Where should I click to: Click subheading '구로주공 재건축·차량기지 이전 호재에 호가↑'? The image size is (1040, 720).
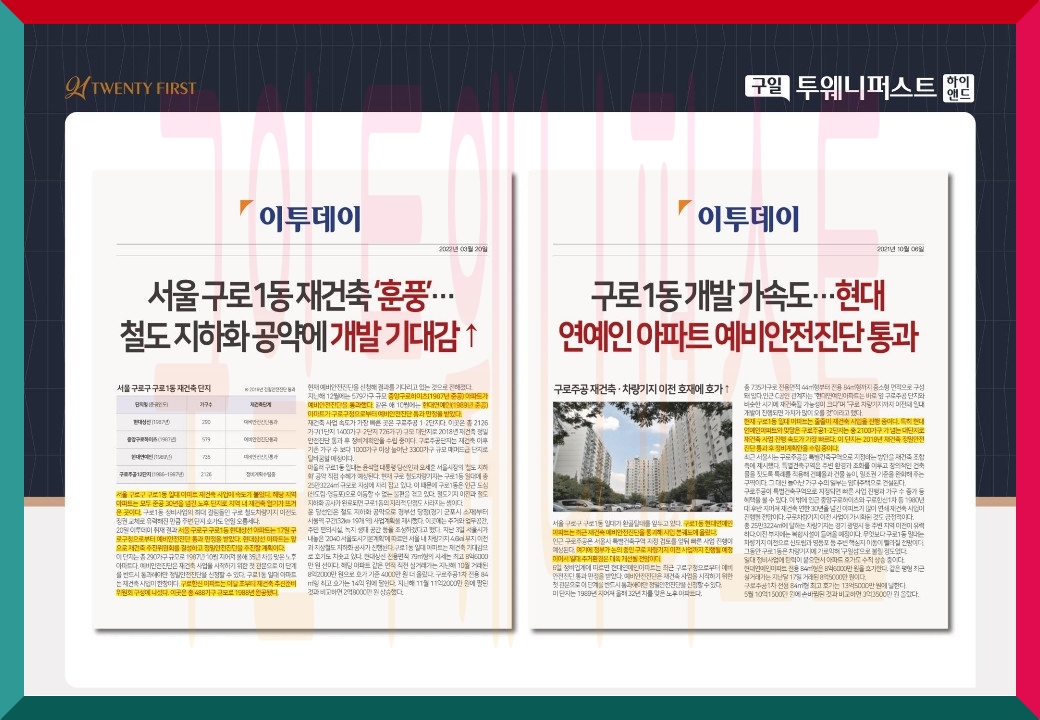(x=641, y=389)
